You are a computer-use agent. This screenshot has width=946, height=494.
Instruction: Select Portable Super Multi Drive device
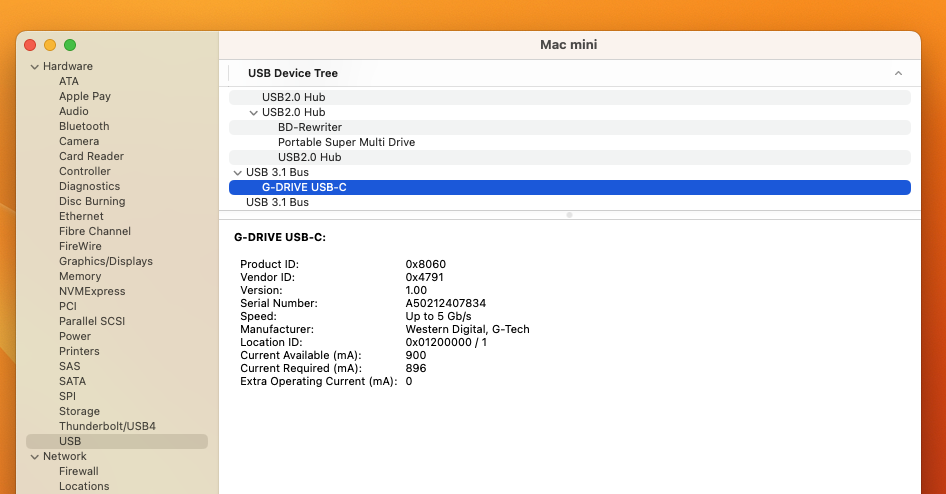[x=570, y=142]
